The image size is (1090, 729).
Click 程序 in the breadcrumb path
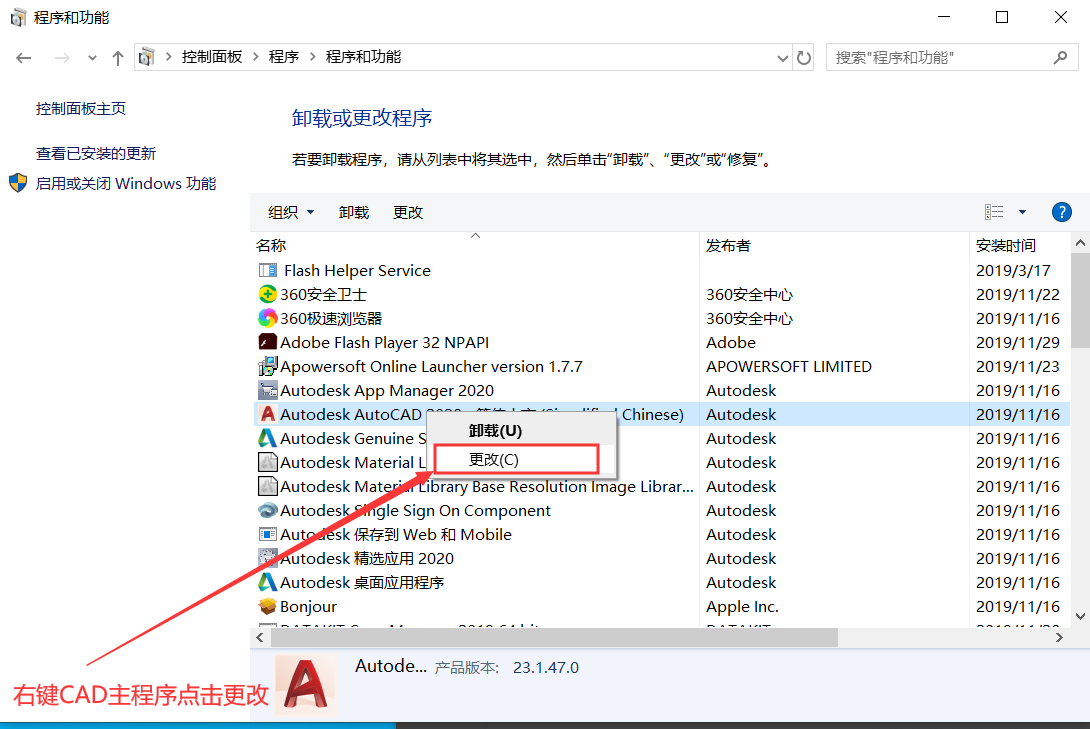point(284,57)
